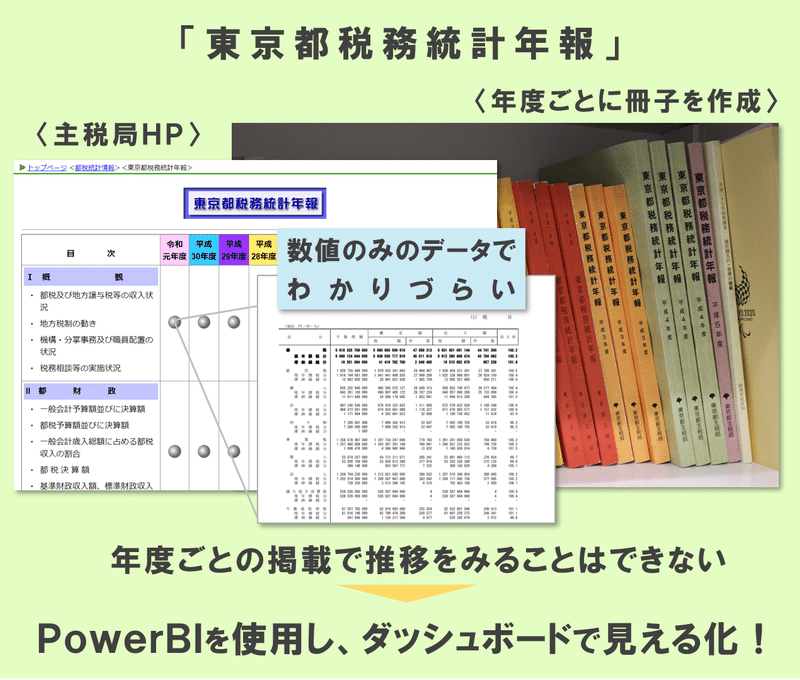This screenshot has height=680, width=800.
Task: Click the 概観 row dot under 令和元年度
Action: point(174,322)
